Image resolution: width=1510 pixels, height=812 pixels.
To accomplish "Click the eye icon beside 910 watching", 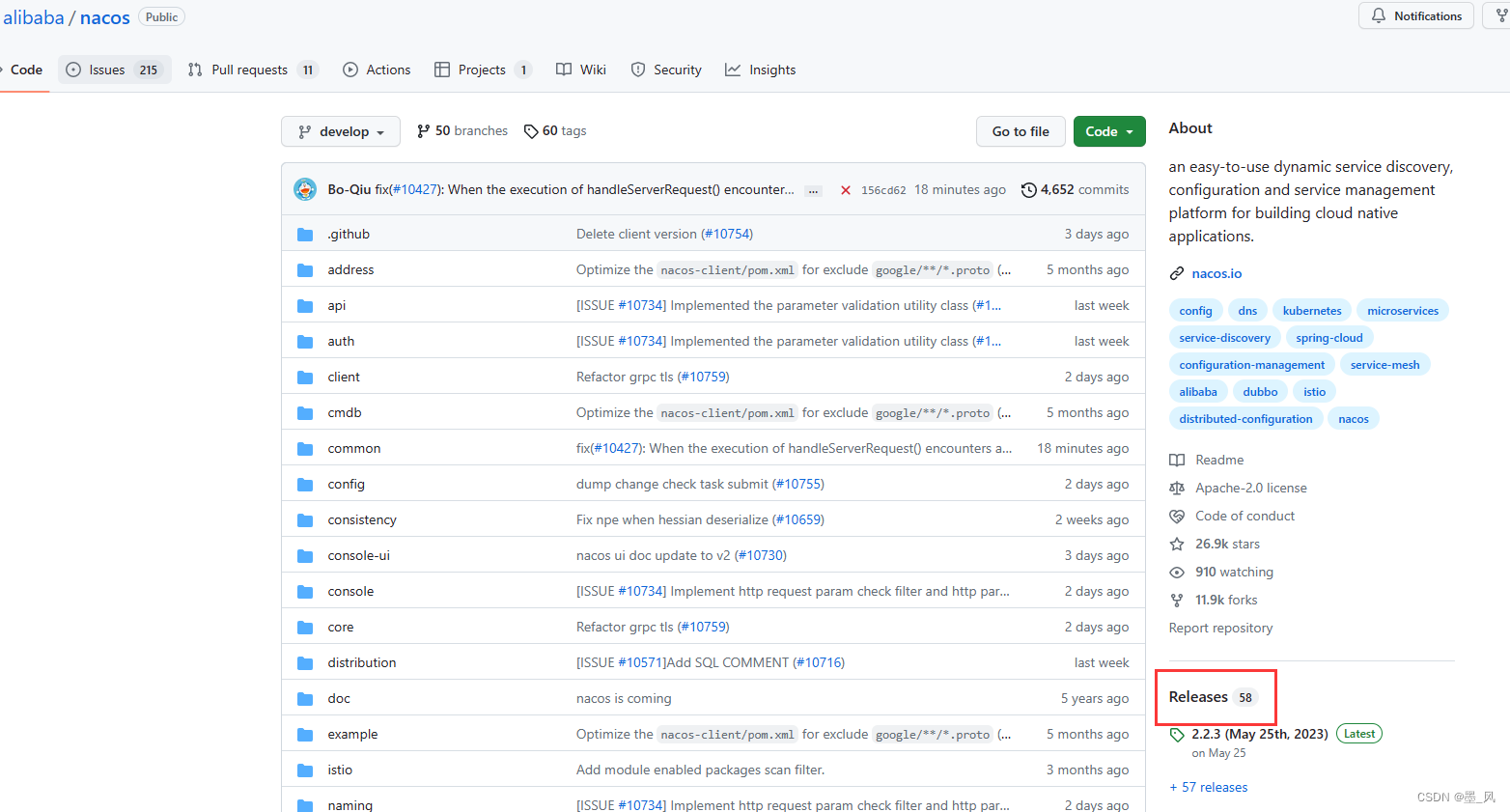I will (x=1177, y=573).
